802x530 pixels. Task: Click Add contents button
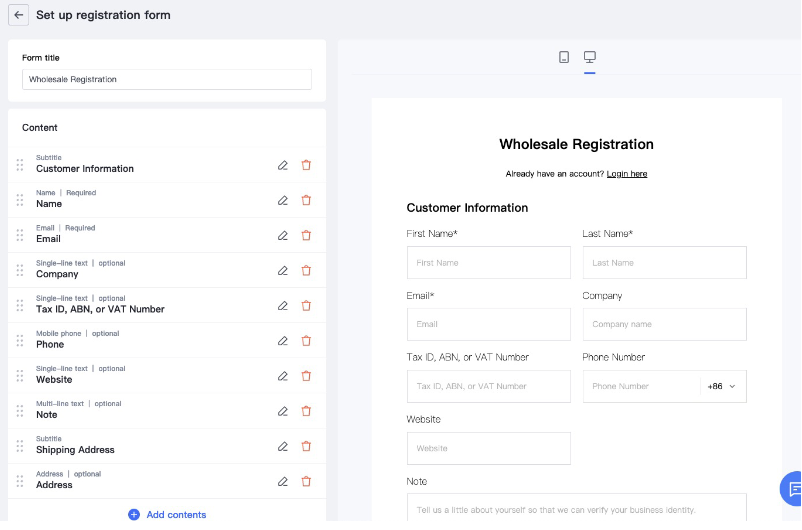click(x=166, y=515)
